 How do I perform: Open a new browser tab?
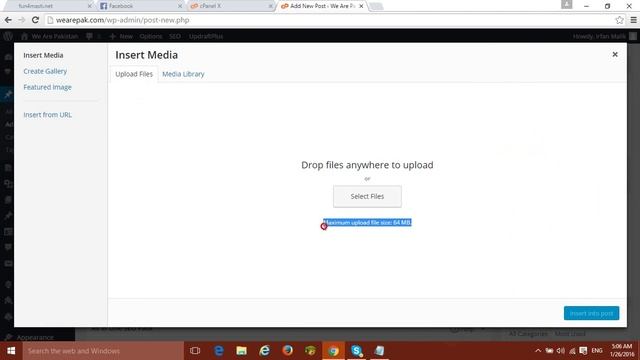(376, 6)
